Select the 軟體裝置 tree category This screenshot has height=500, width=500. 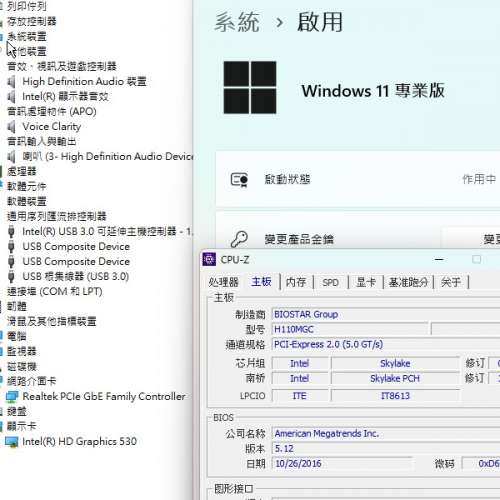pos(27,201)
